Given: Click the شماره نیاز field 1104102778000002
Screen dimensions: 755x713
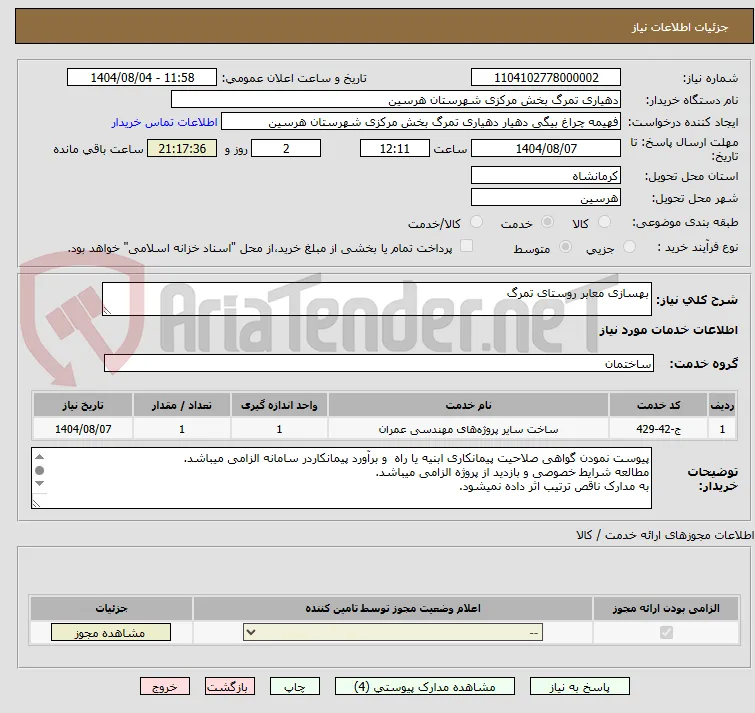Looking at the screenshot, I should [x=546, y=78].
